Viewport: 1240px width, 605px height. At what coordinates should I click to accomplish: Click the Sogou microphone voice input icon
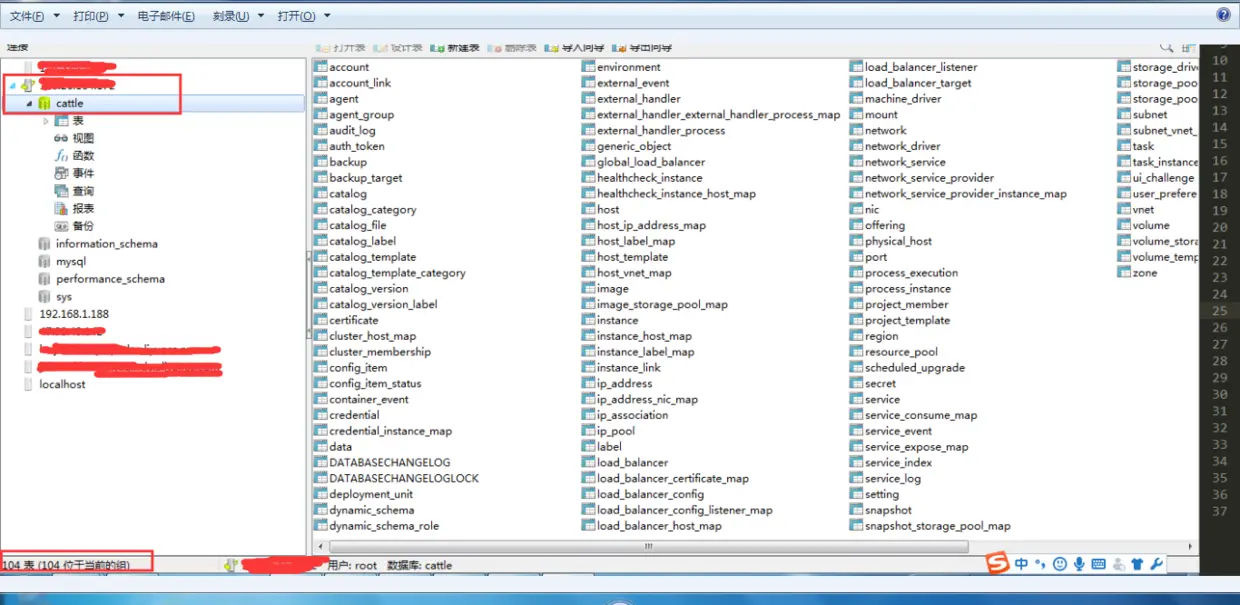click(1079, 564)
